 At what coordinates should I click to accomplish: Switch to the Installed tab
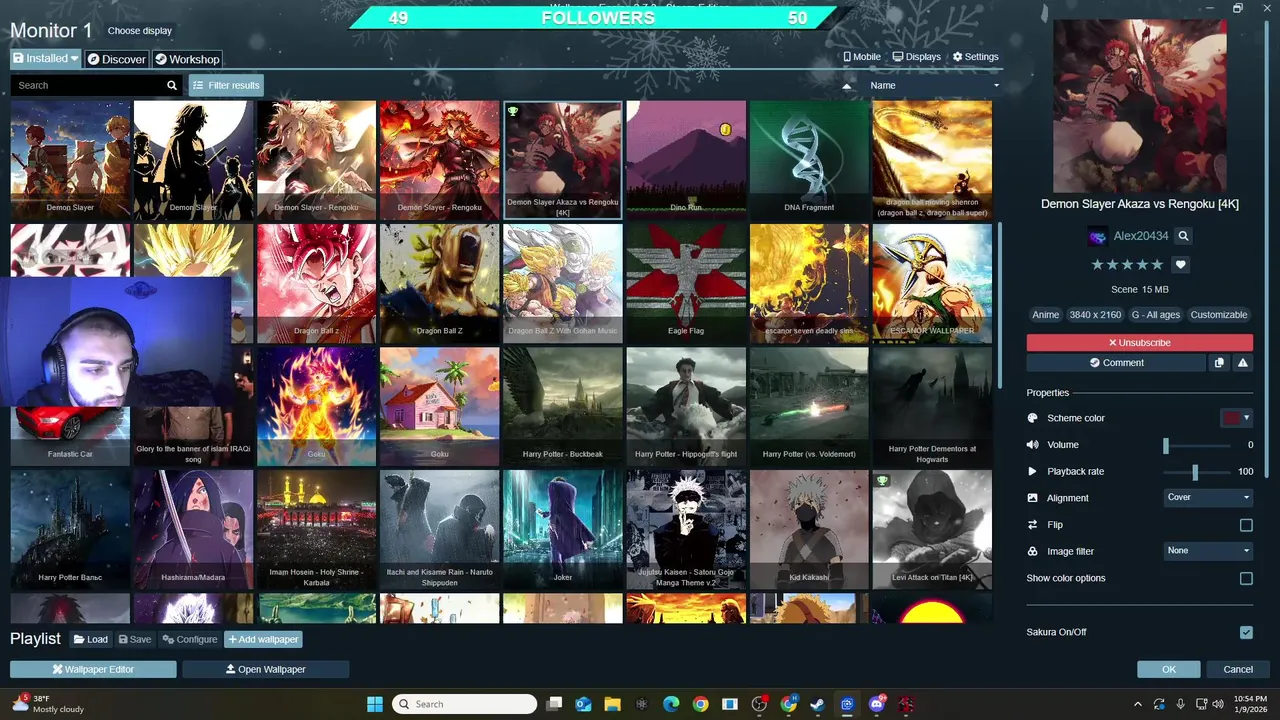46,59
